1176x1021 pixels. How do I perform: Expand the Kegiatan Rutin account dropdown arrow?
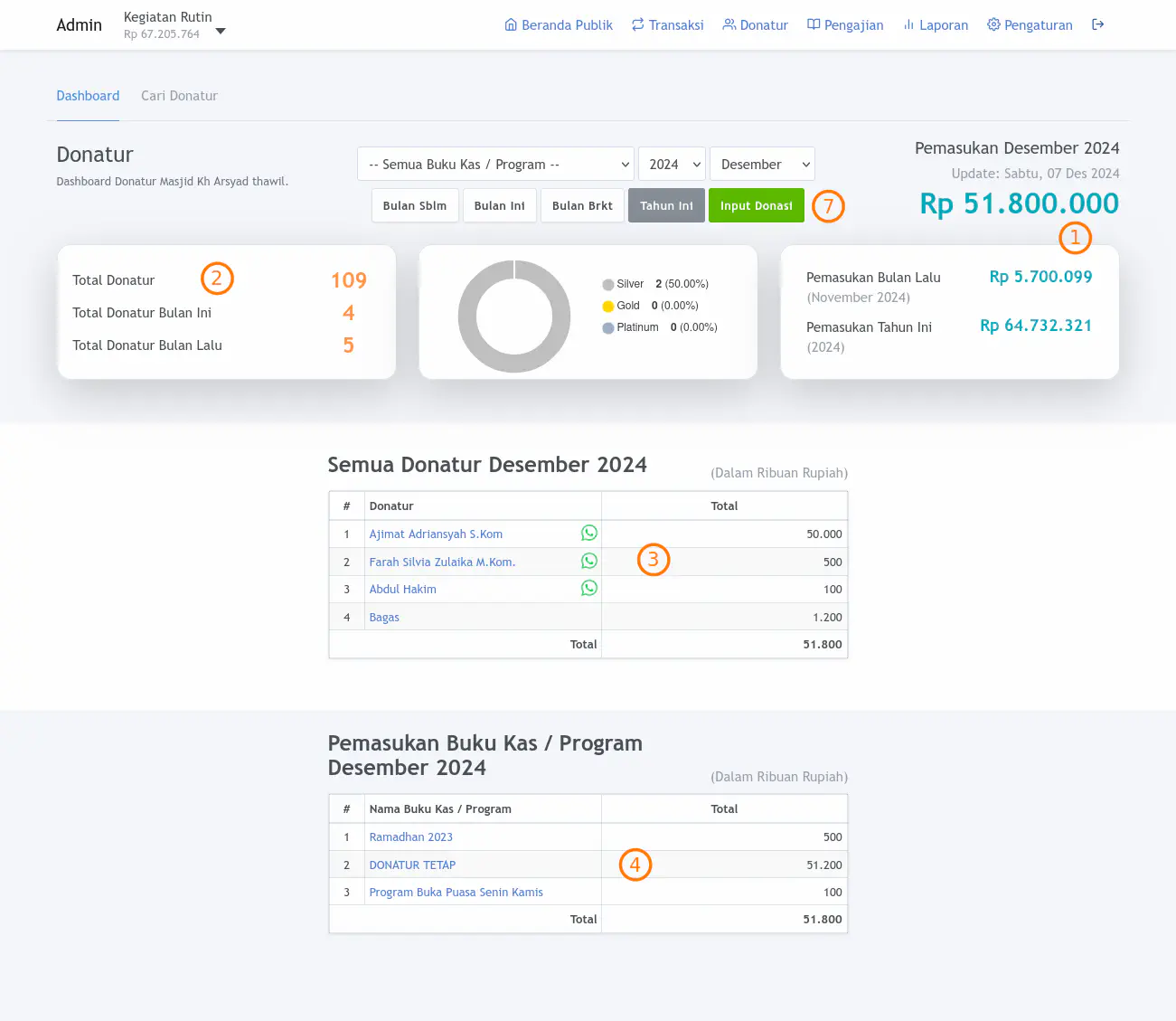[221, 32]
